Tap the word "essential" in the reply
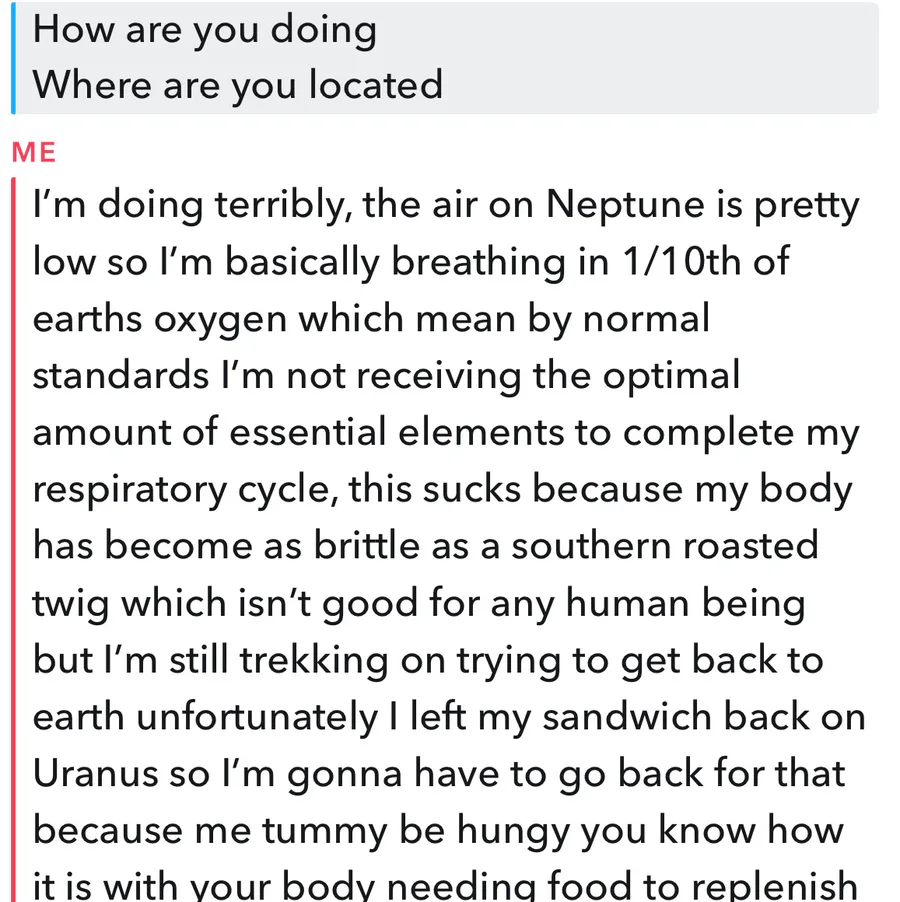Image resolution: width=900 pixels, height=902 pixels. [x=308, y=433]
